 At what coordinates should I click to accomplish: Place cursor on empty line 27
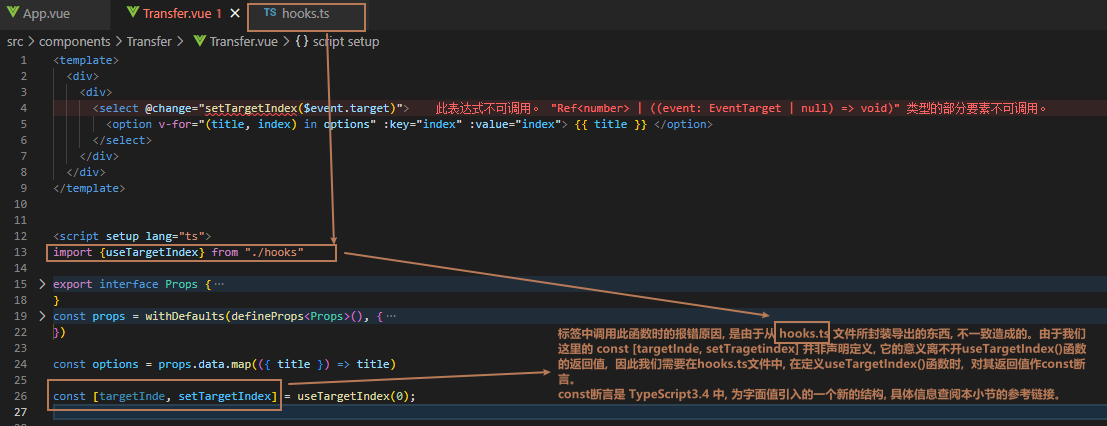[x=300, y=412]
